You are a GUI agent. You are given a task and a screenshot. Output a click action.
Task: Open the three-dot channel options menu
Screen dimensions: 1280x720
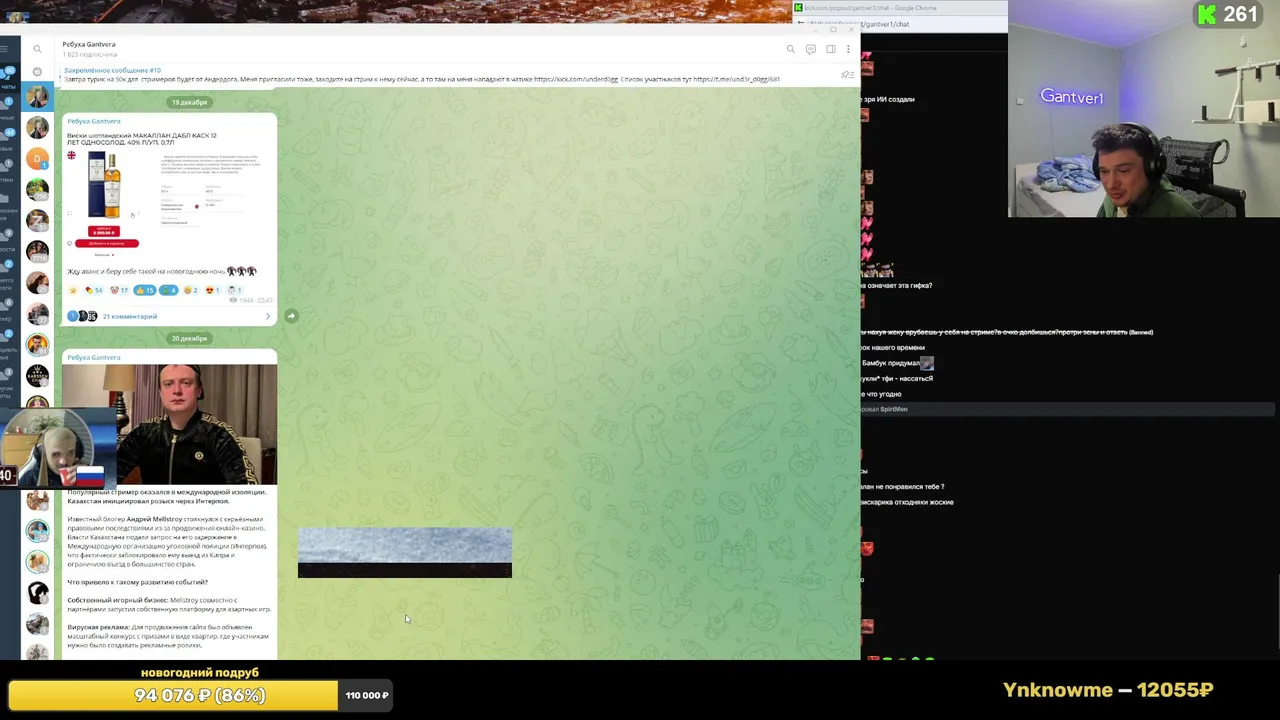848,49
